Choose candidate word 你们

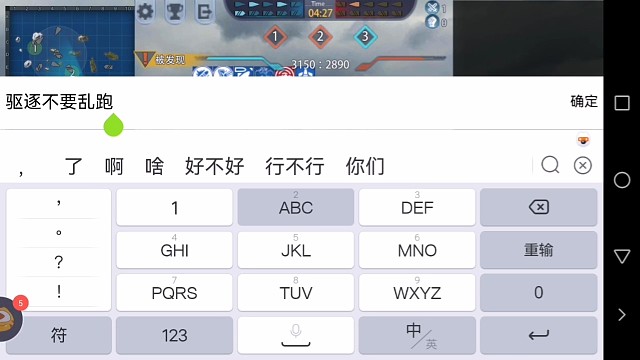pos(365,166)
